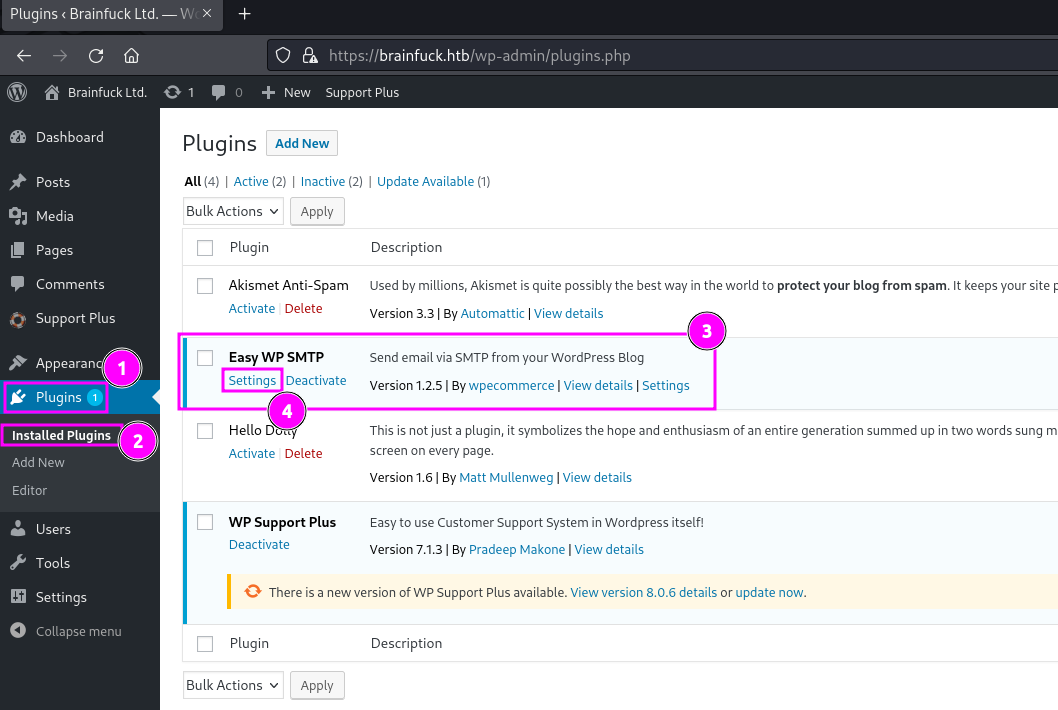1058x710 pixels.
Task: Click the browser forward arrow
Action: 60,55
